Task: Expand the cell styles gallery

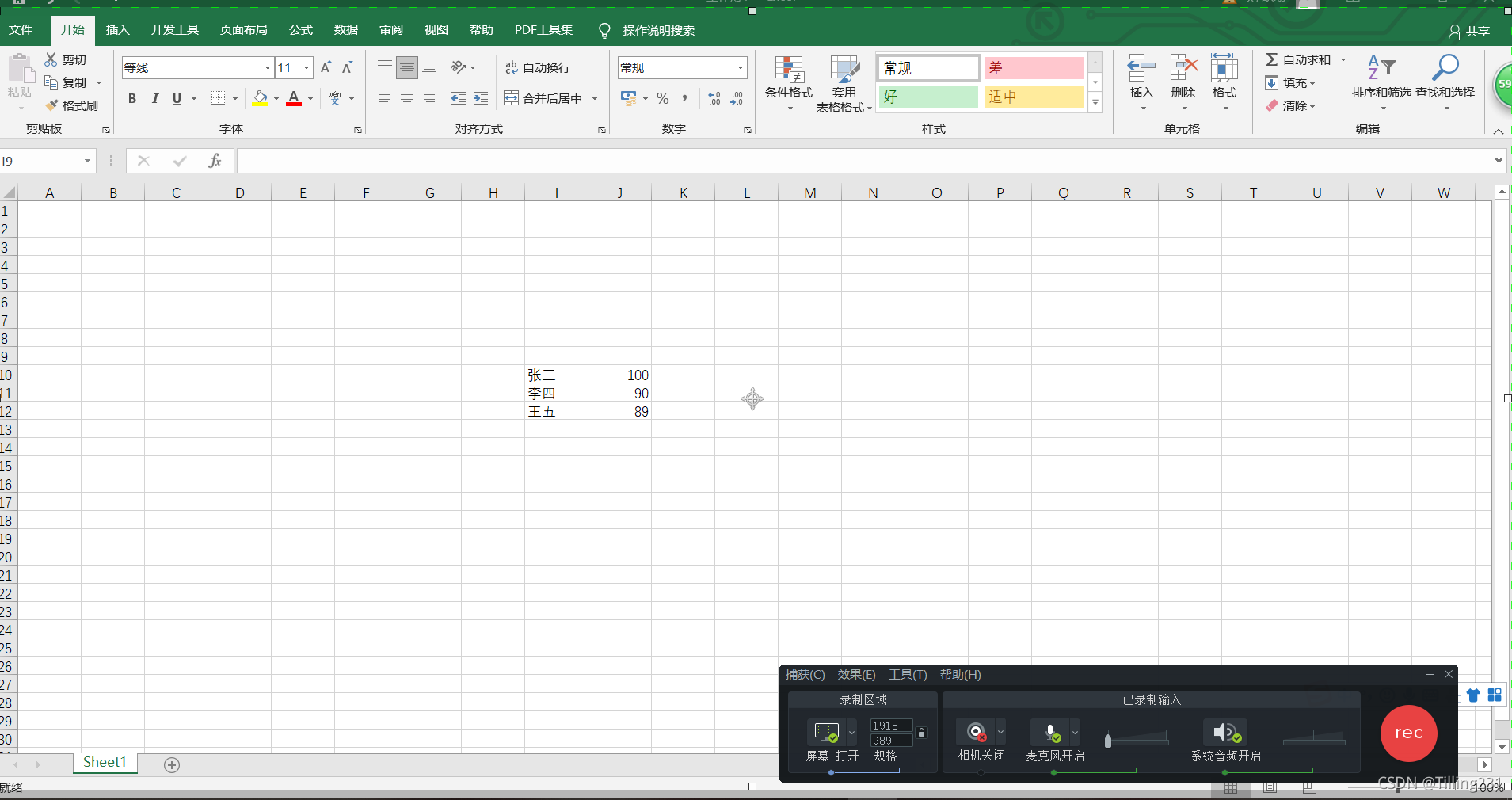Action: 1095,103
